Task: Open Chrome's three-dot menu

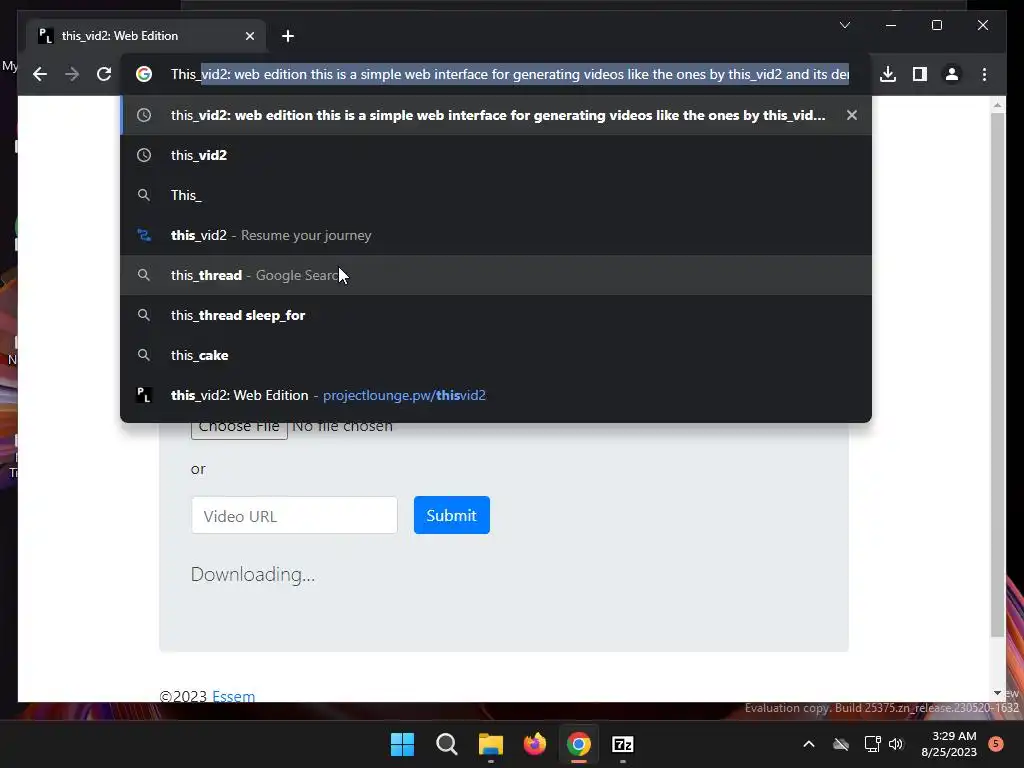Action: (x=984, y=74)
